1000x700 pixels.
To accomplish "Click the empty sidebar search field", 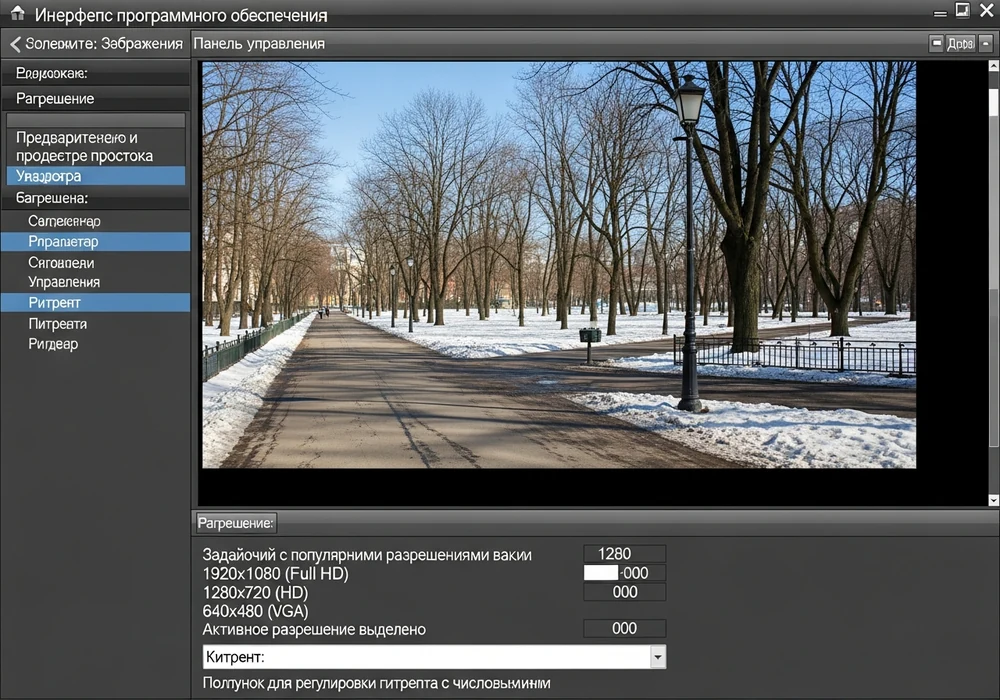I will click(x=96, y=120).
